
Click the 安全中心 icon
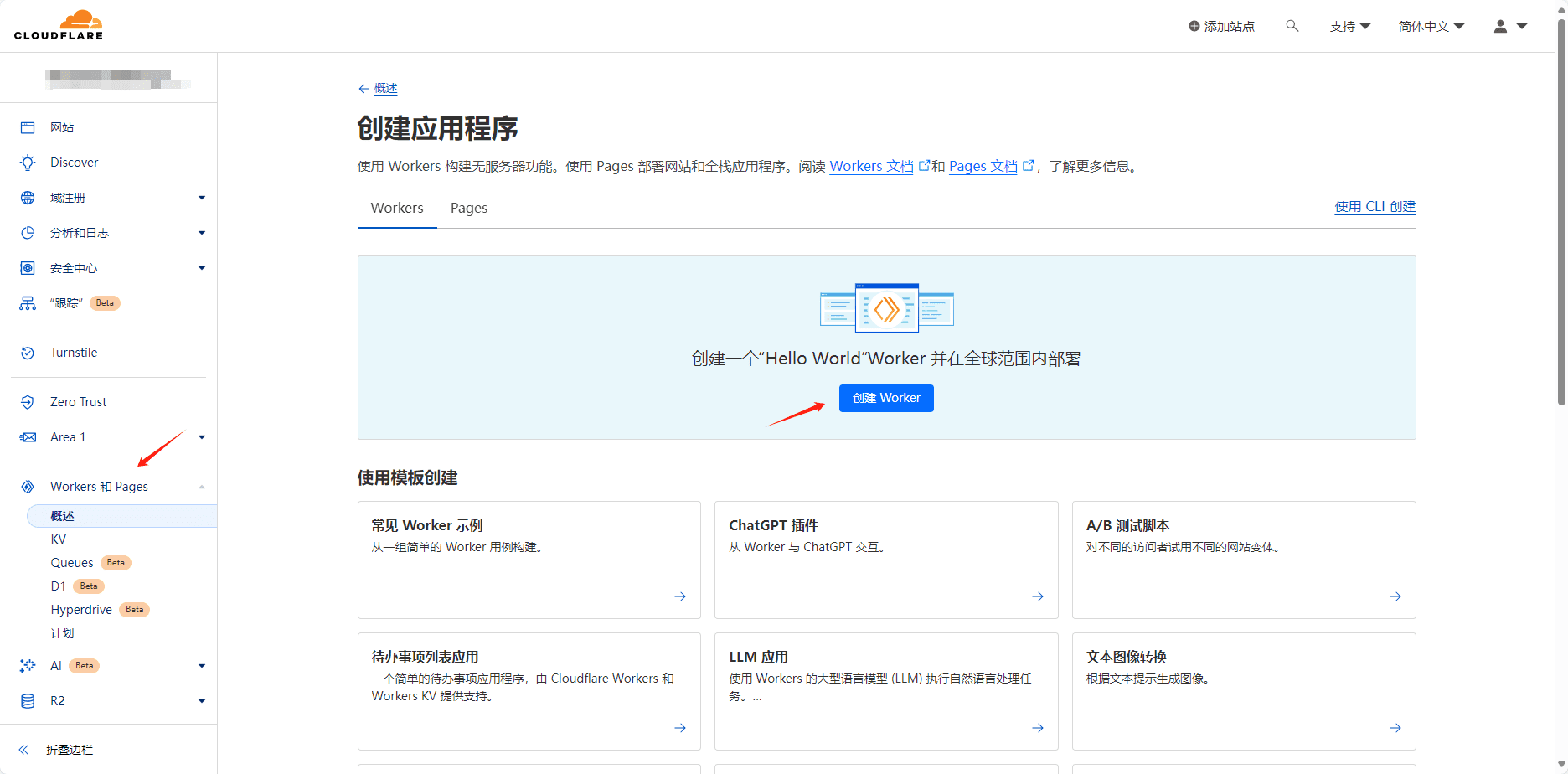tap(28, 268)
